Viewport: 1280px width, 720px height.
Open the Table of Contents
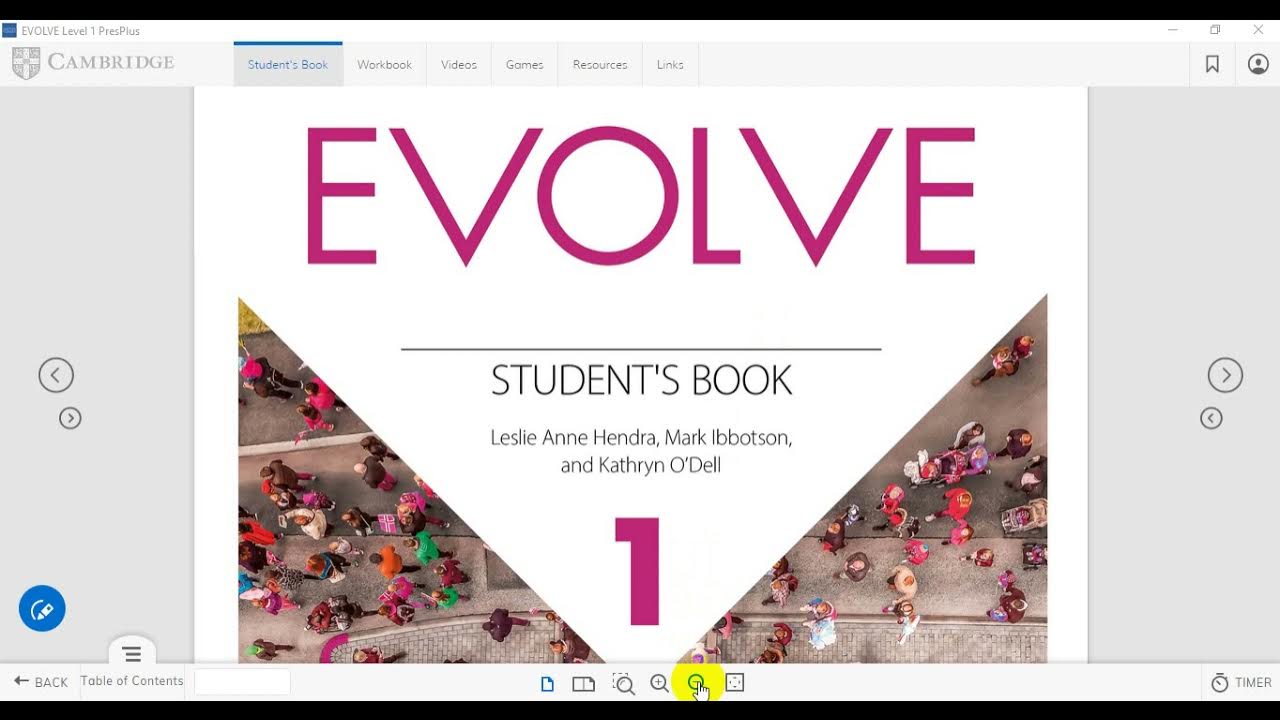pyautogui.click(x=132, y=681)
